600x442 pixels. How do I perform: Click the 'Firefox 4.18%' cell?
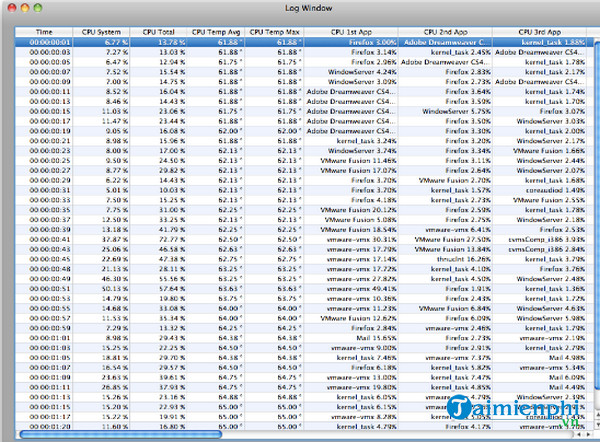coord(374,200)
